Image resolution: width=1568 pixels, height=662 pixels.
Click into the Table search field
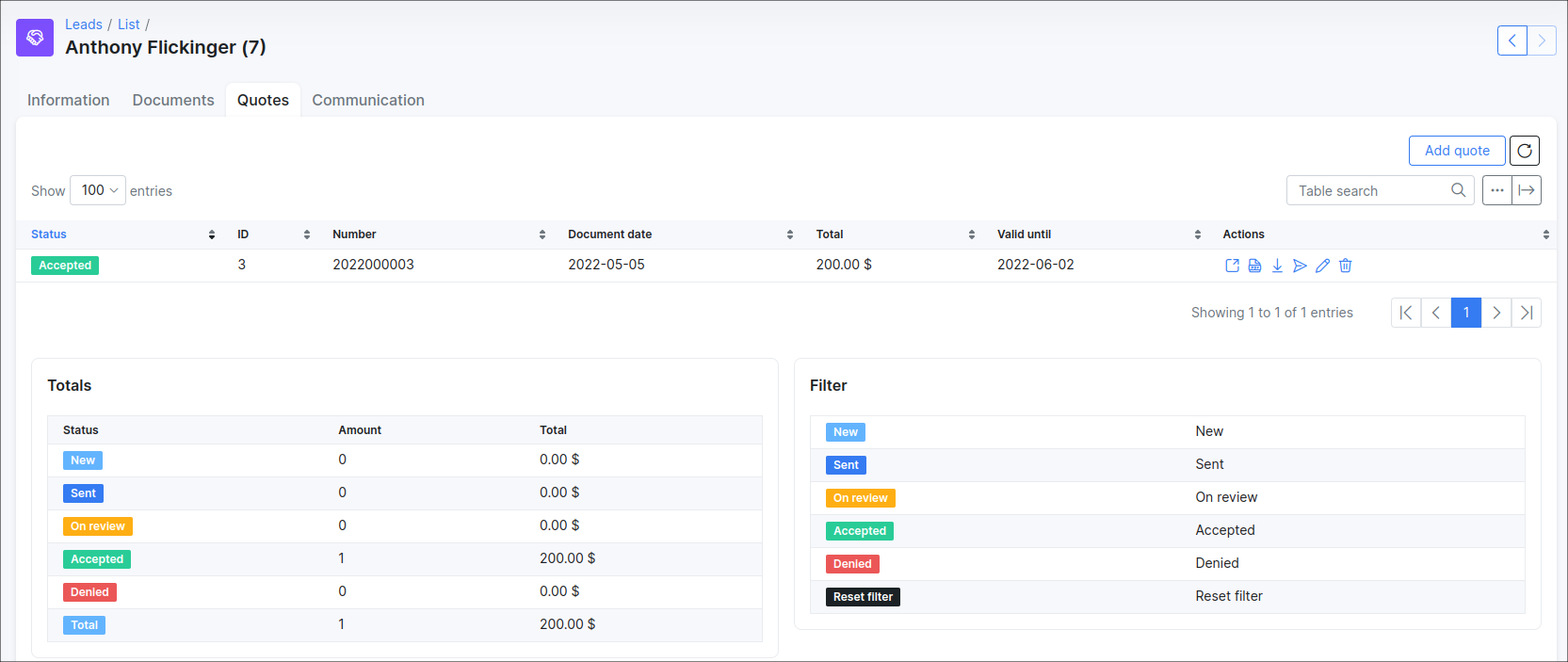click(x=1371, y=190)
